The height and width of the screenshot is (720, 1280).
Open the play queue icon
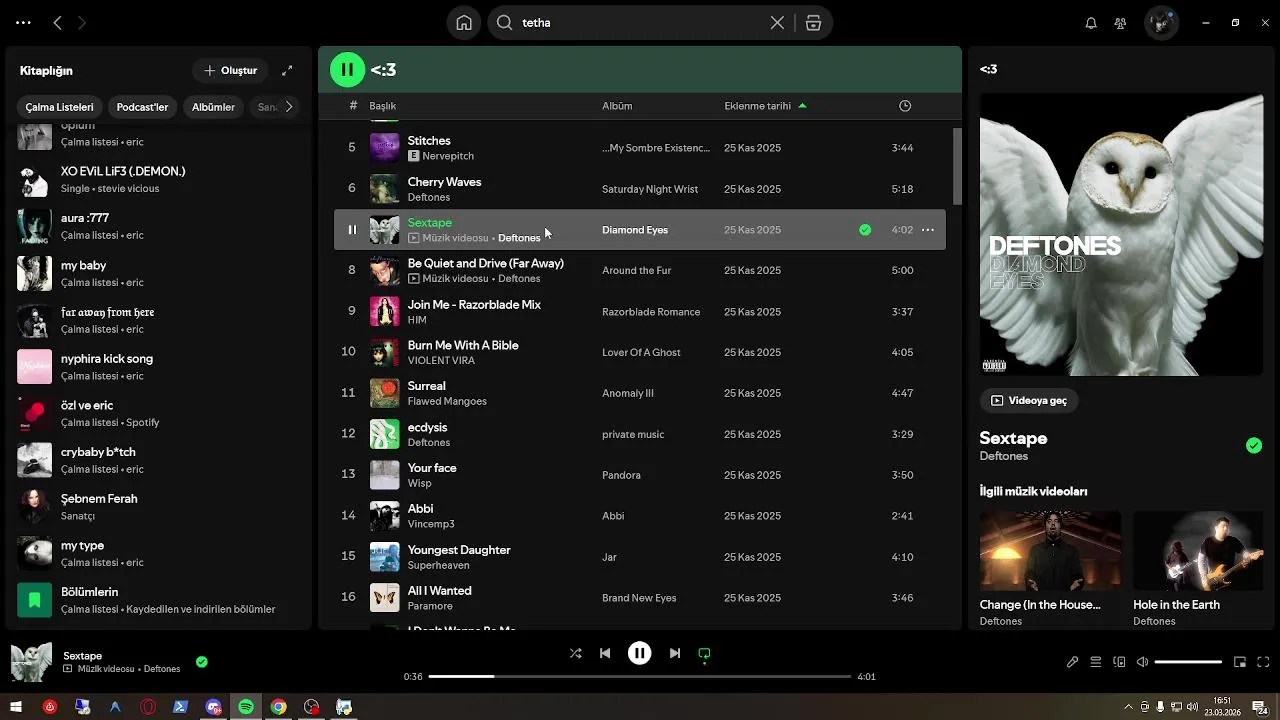[1096, 662]
